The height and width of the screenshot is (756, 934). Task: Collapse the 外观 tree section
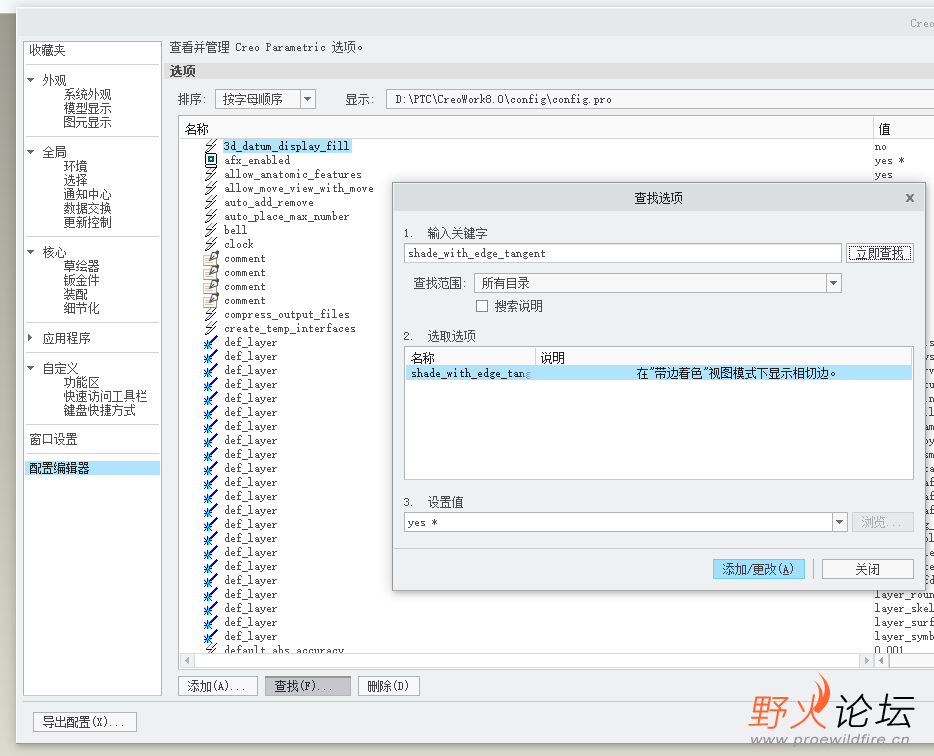pos(31,80)
